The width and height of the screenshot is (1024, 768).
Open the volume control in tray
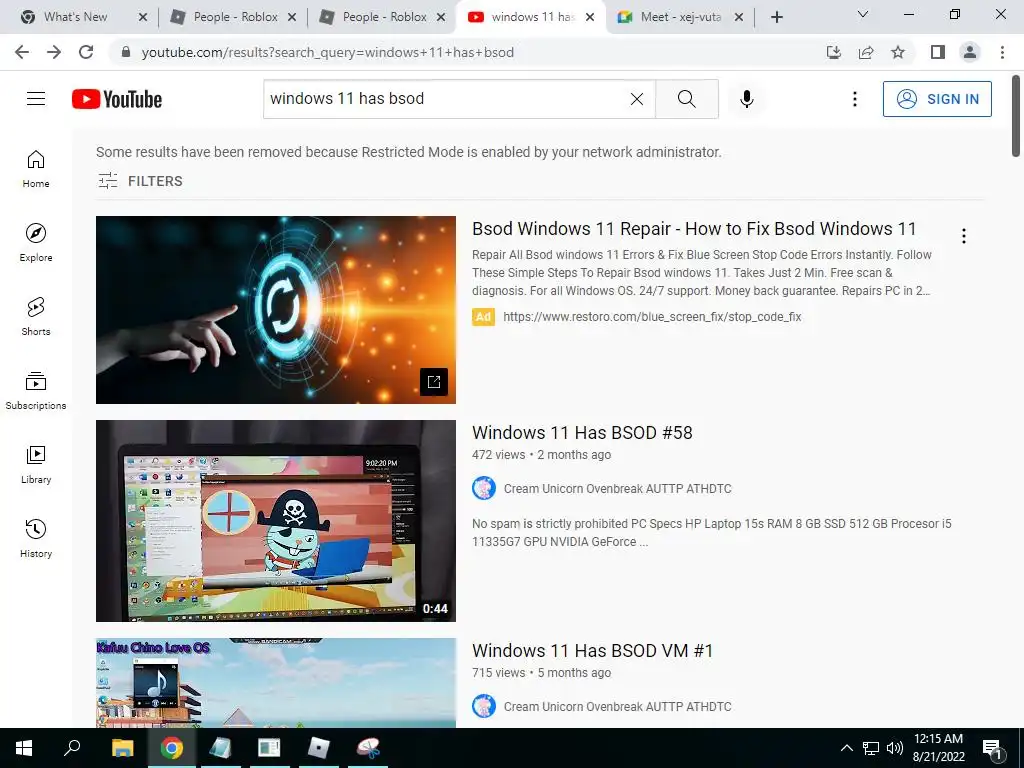pos(895,748)
